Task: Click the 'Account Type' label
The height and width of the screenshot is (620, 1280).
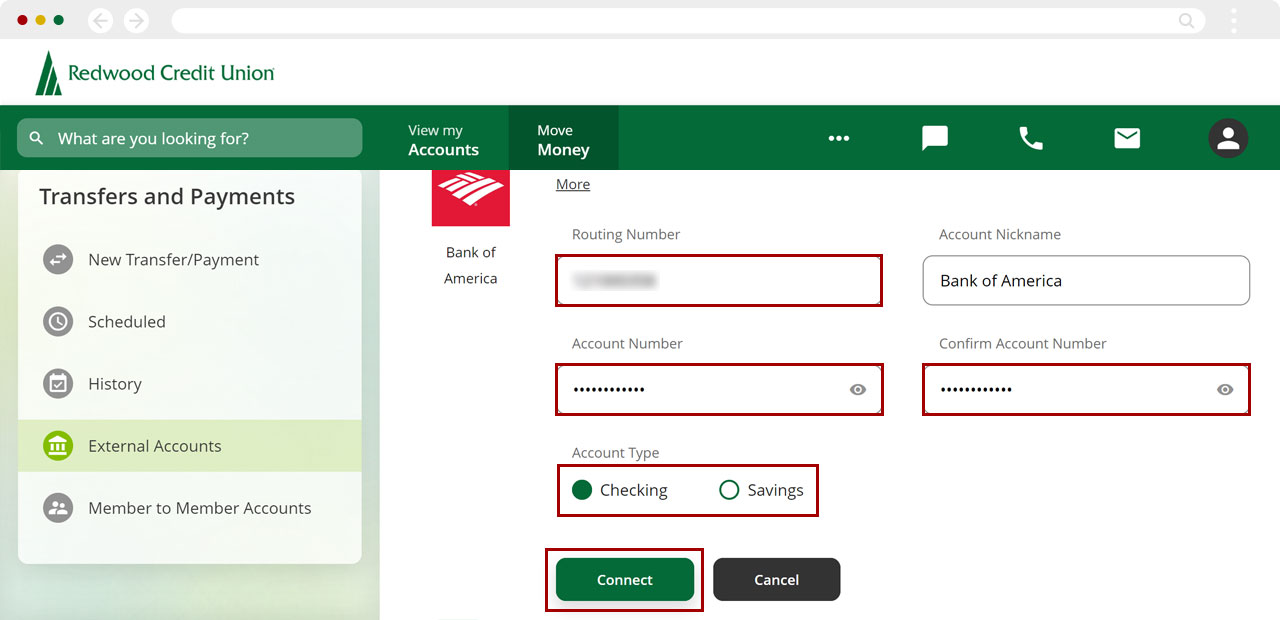Action: tap(615, 453)
